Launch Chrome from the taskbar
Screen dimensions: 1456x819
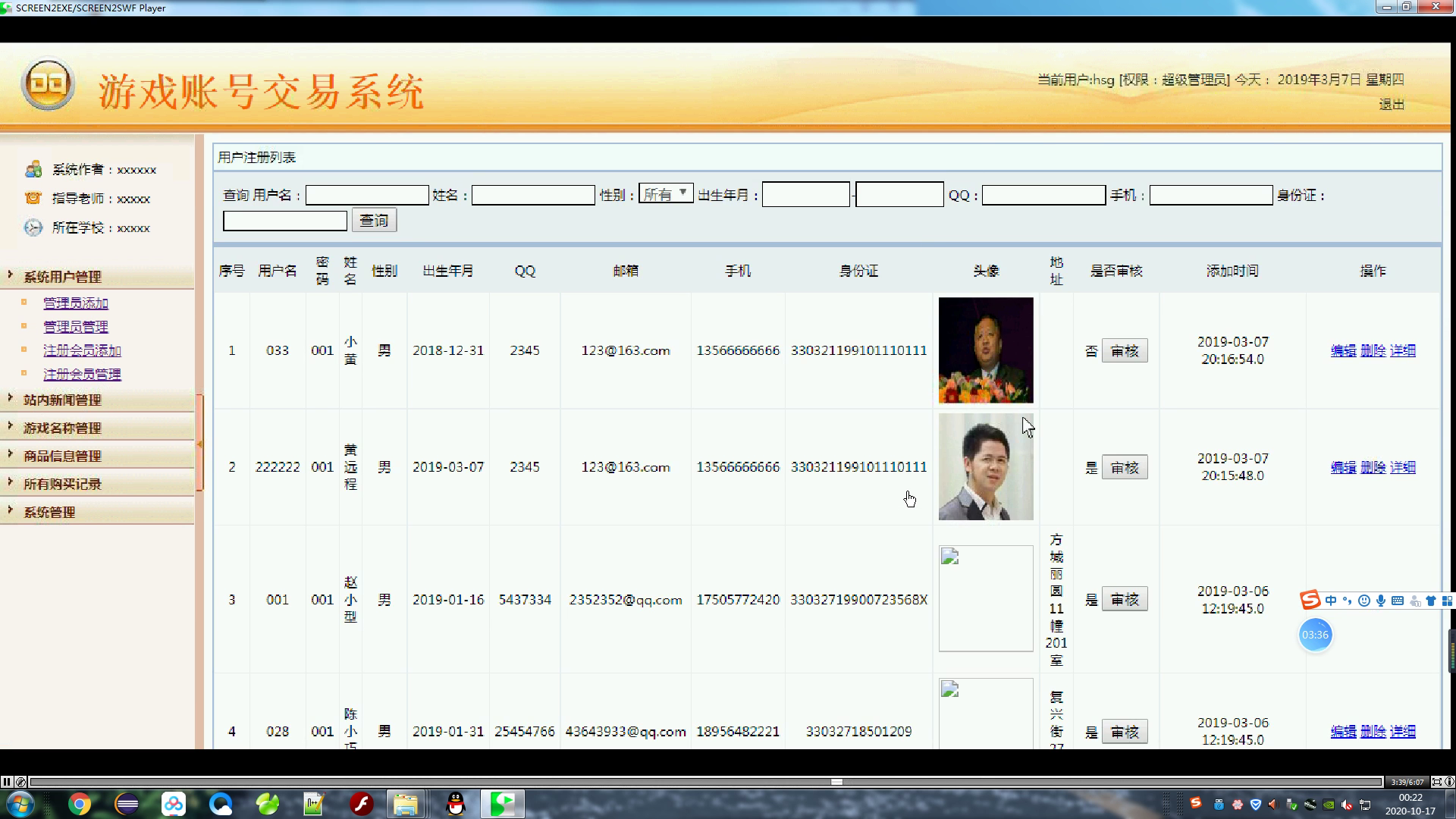tap(80, 804)
